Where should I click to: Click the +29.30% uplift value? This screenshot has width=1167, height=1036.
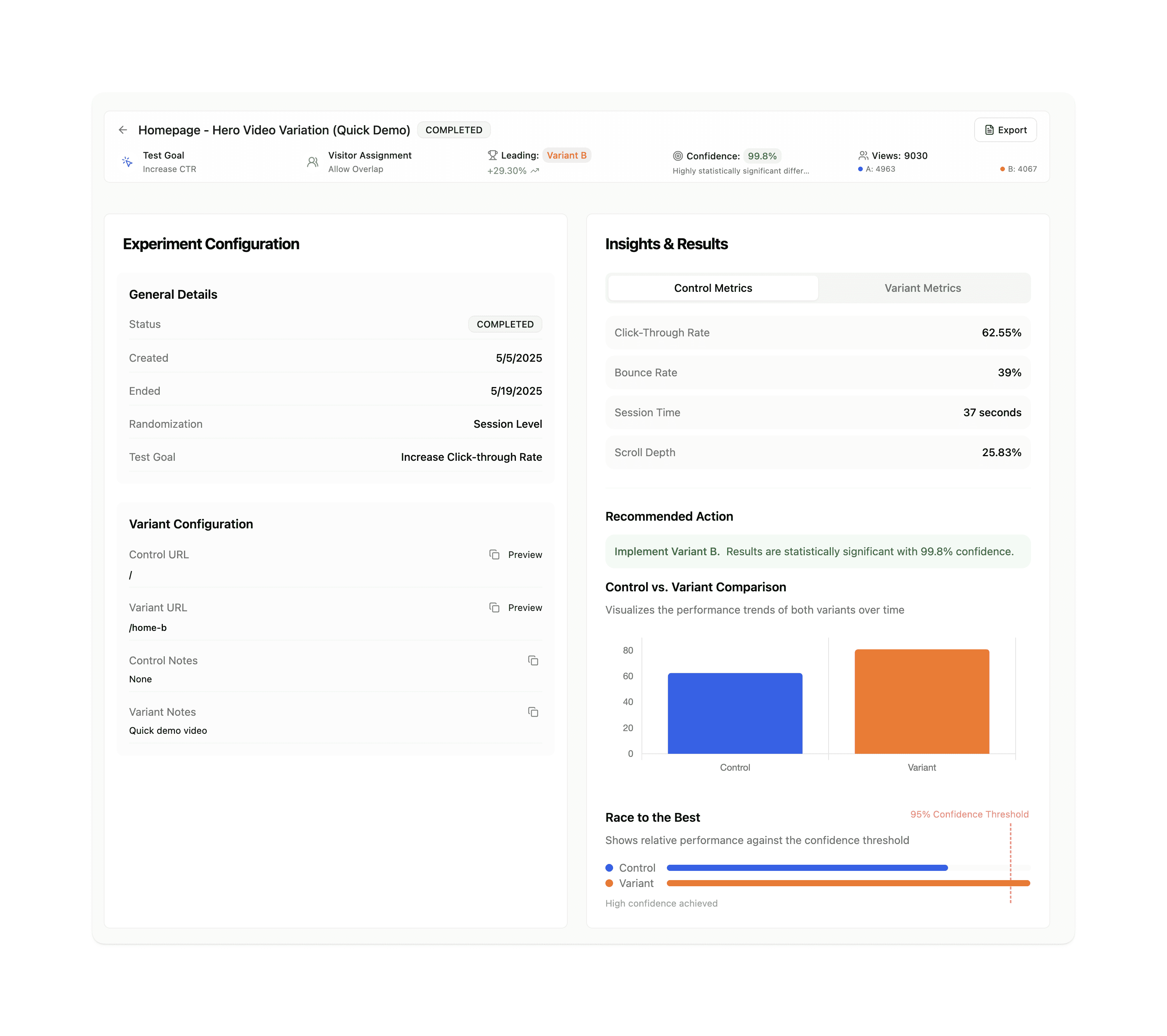point(506,170)
